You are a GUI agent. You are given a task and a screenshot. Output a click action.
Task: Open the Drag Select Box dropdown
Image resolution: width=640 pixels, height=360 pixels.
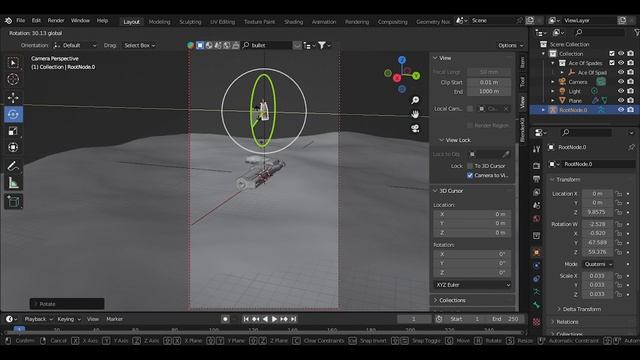[x=140, y=45]
